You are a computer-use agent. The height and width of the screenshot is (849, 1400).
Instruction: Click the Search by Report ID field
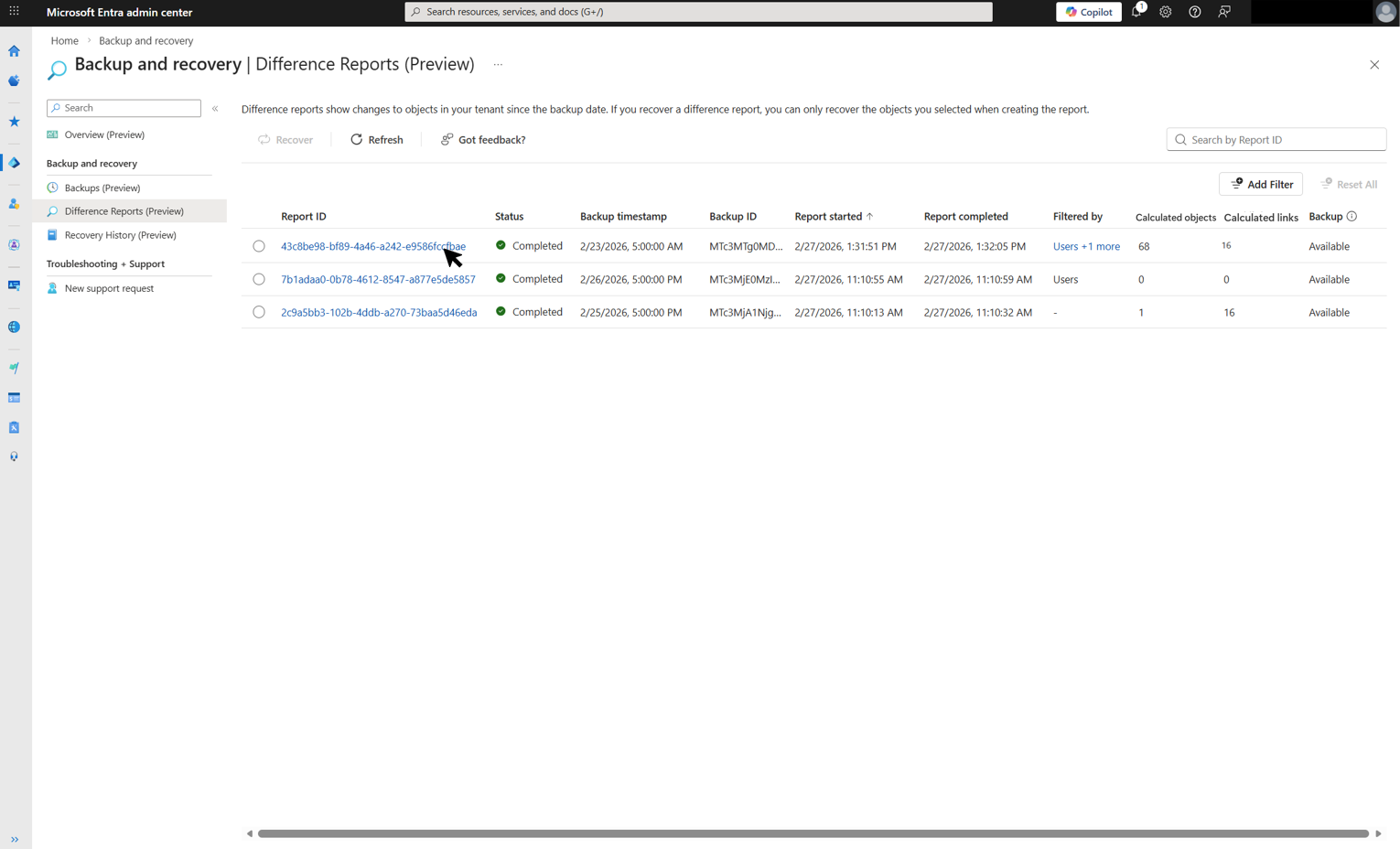click(x=1276, y=139)
